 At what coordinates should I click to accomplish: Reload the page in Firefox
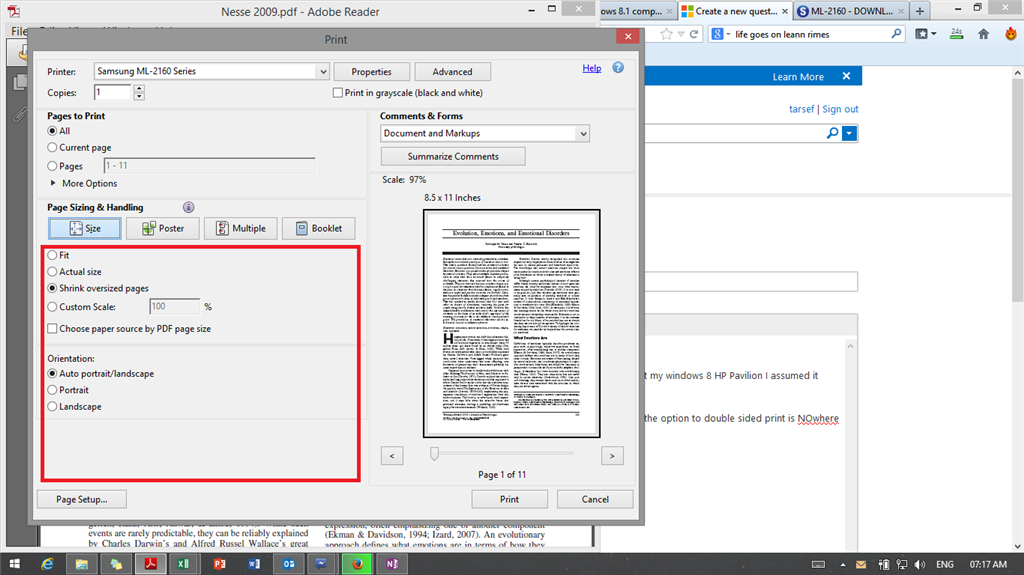tap(694, 34)
